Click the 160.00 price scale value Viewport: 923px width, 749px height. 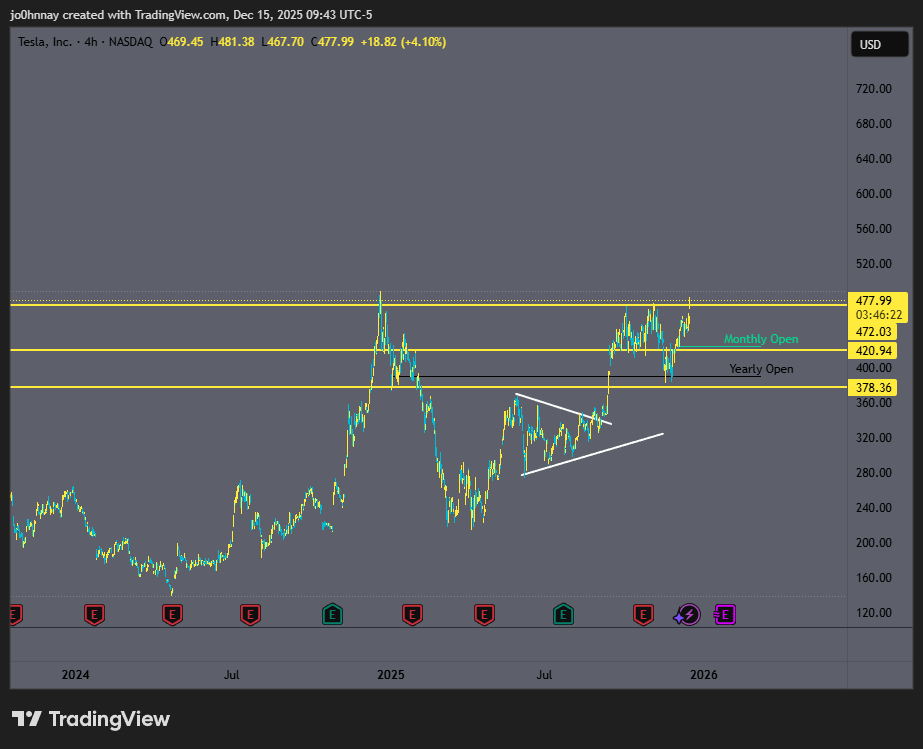[874, 578]
